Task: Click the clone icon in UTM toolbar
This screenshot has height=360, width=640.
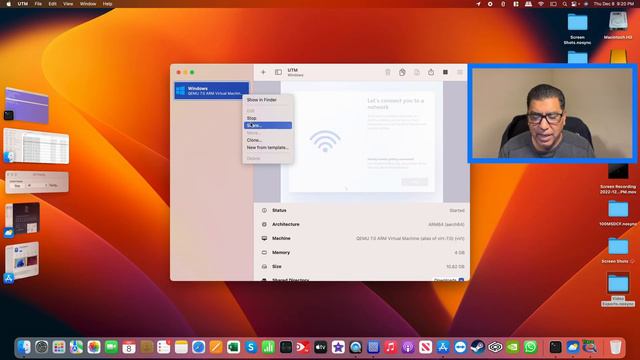Action: 402,72
